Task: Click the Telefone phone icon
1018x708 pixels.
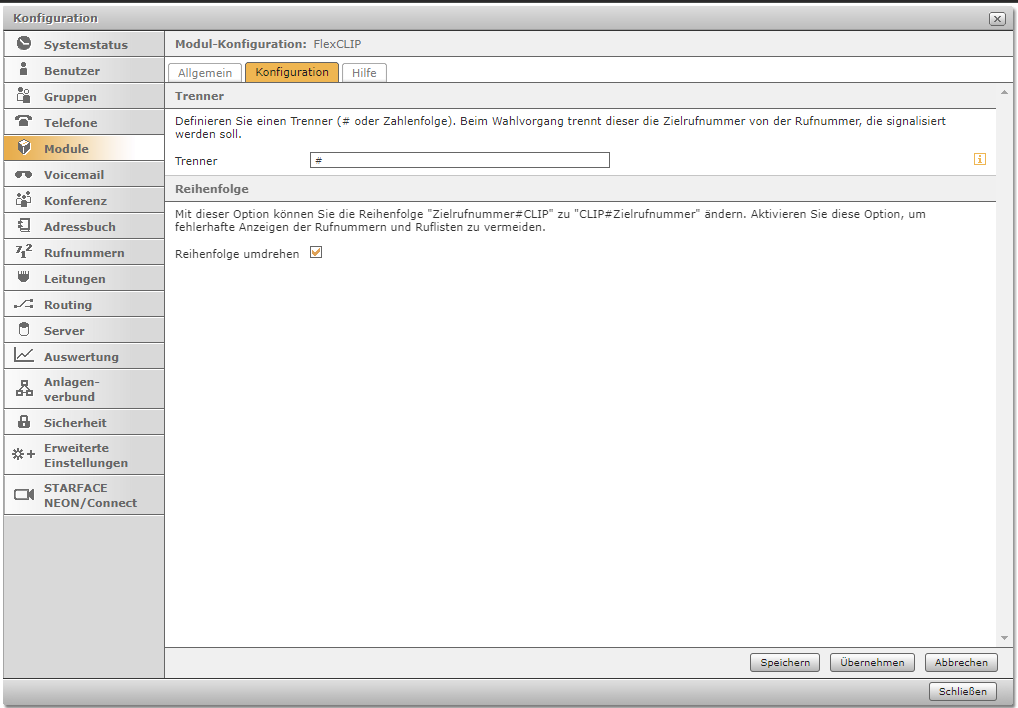Action: 24,122
